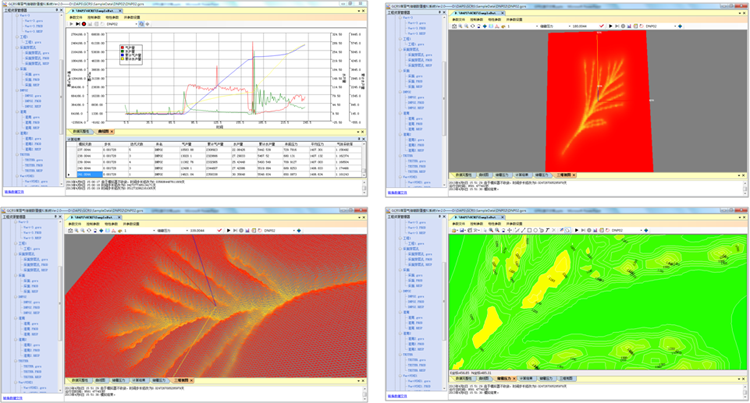
Task: Click open folder icon in green contour map window
Action: [x=454, y=230]
